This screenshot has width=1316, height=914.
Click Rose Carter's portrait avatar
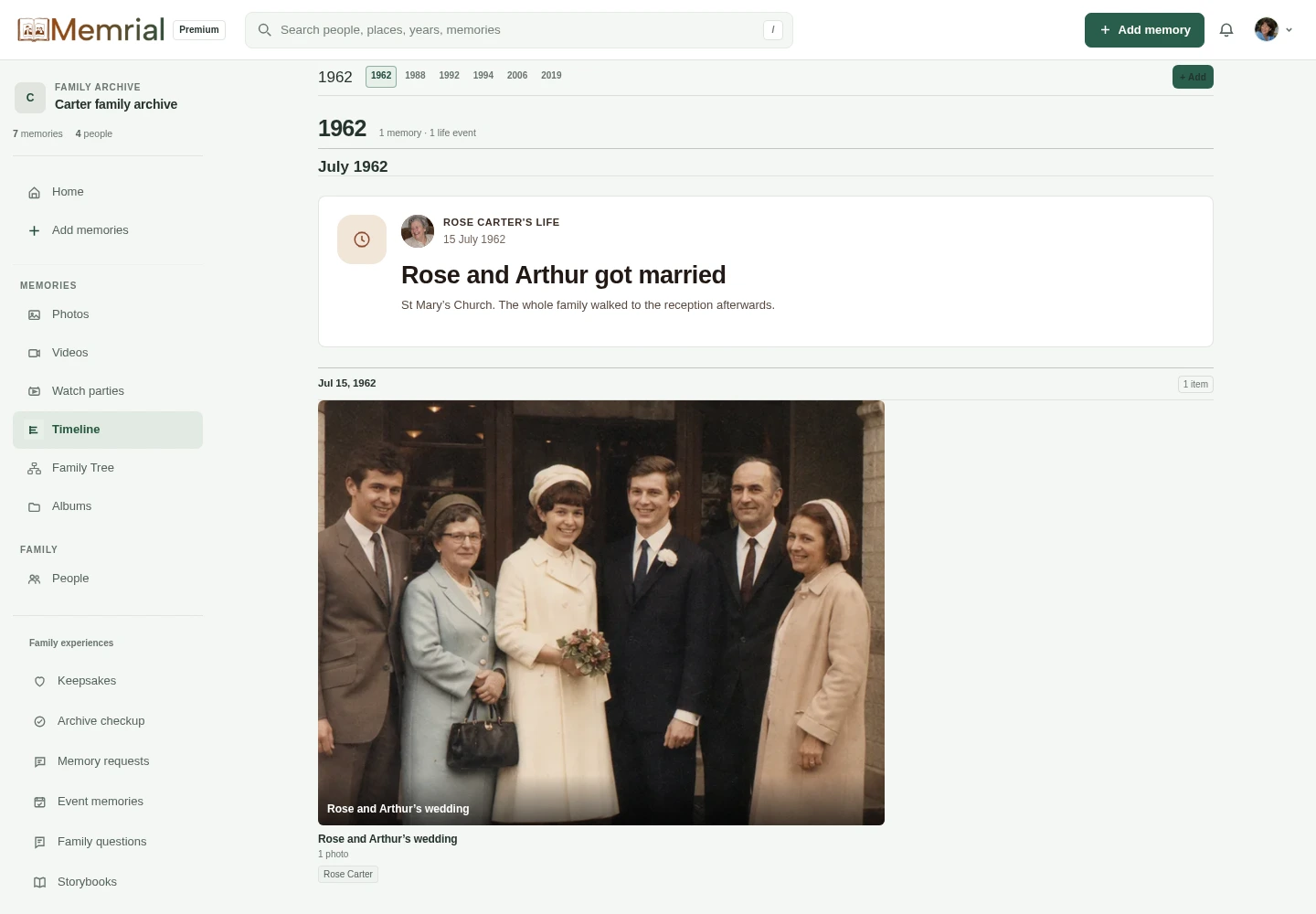pos(418,231)
